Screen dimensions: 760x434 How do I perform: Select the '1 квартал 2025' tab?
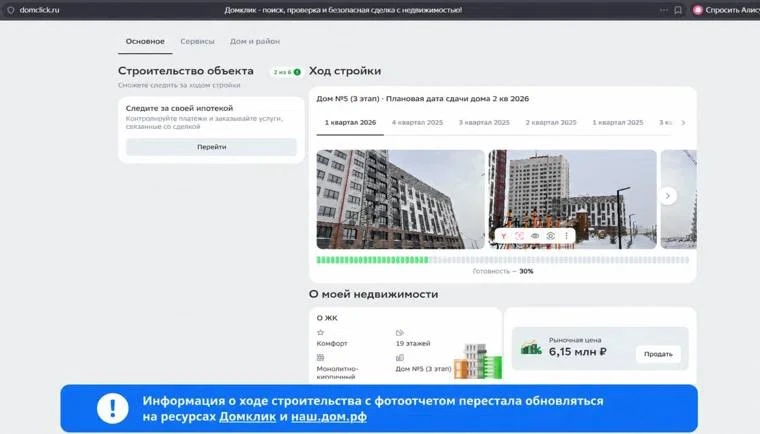pos(618,123)
